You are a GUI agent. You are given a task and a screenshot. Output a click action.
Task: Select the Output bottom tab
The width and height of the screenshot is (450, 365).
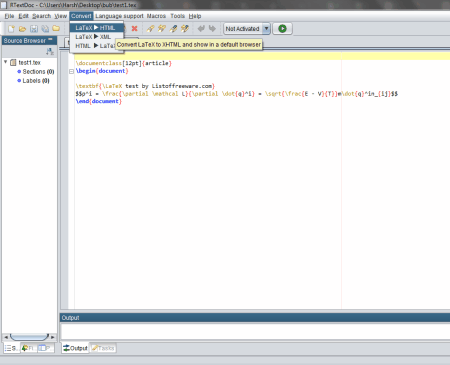point(75,348)
